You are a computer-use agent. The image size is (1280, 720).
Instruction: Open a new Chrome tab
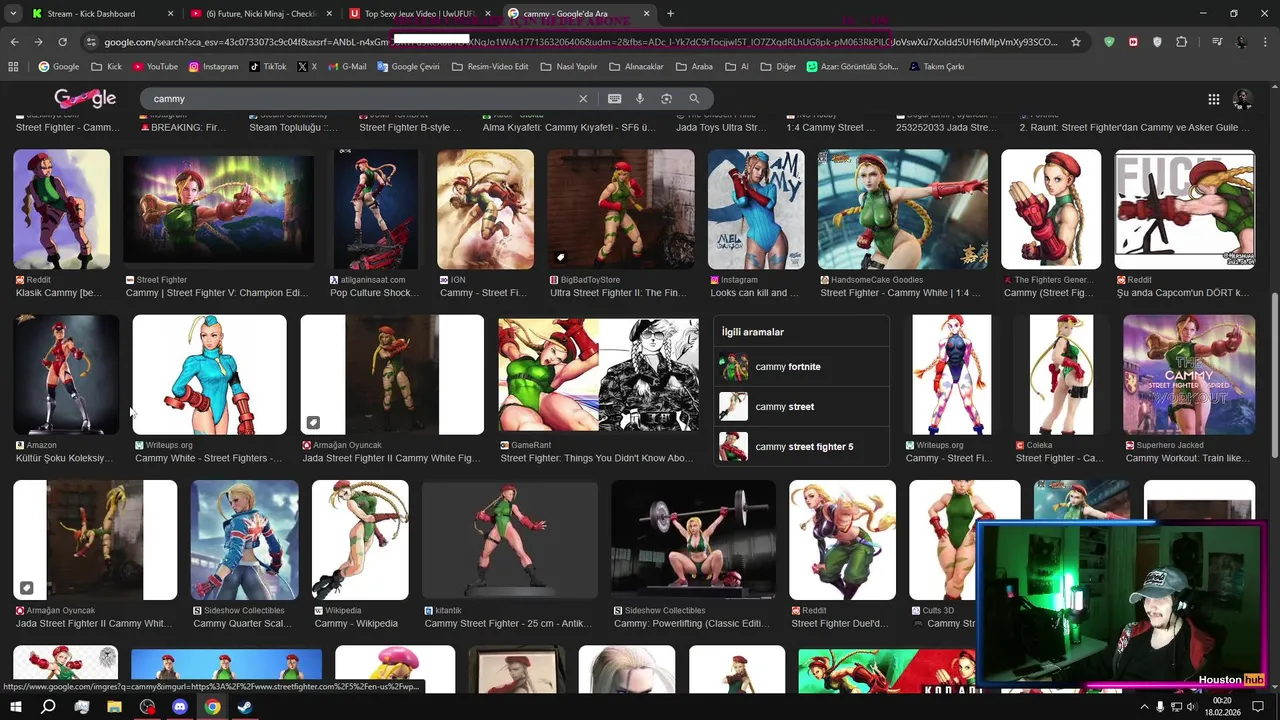click(670, 14)
